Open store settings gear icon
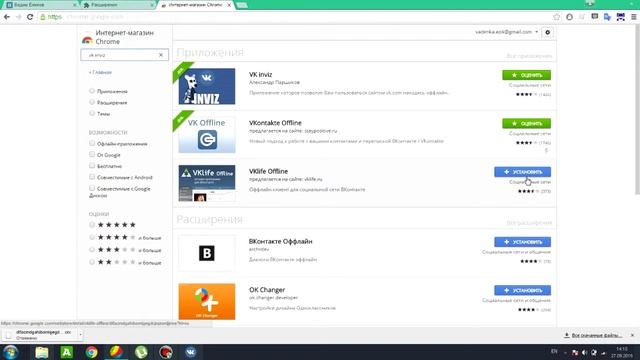The width and height of the screenshot is (640, 360). [547, 32]
